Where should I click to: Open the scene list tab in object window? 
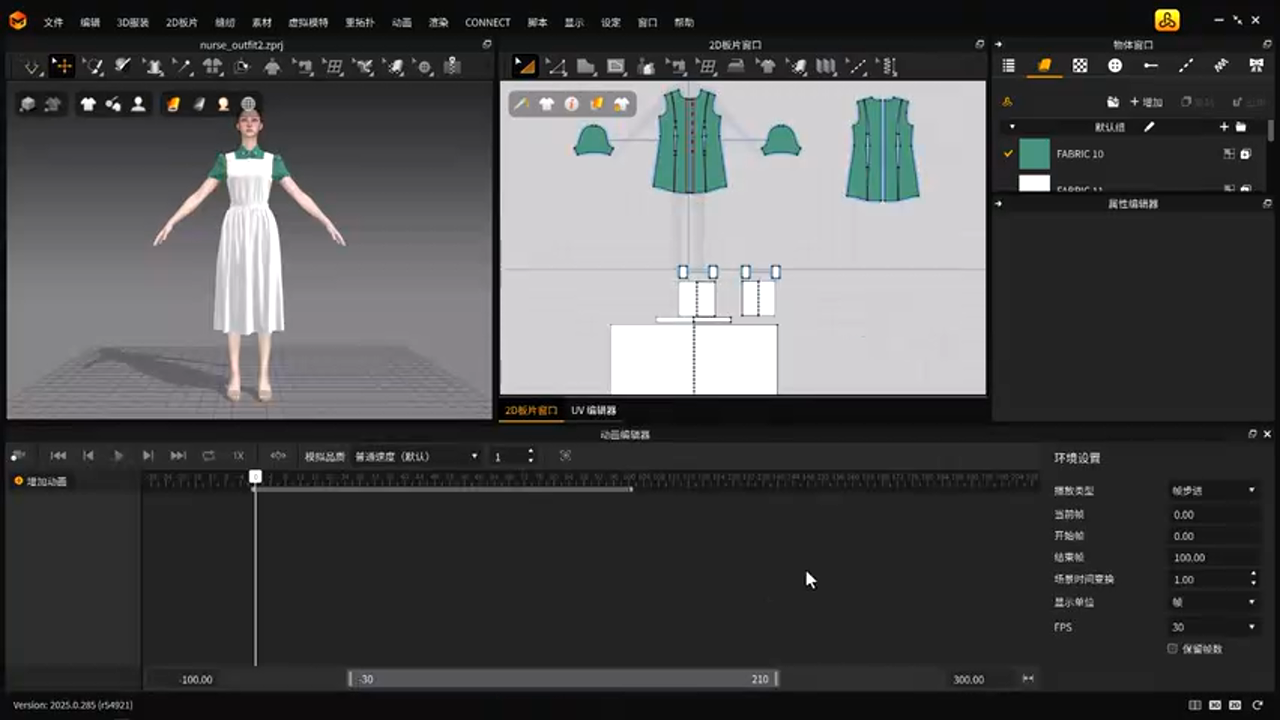pos(1008,66)
